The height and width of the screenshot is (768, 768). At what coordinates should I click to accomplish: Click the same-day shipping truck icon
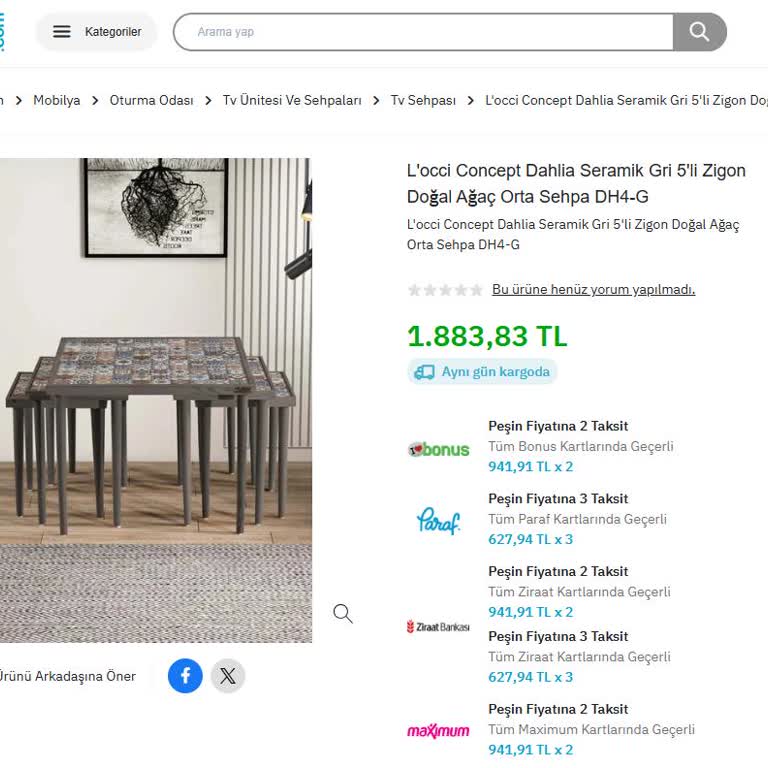point(425,372)
